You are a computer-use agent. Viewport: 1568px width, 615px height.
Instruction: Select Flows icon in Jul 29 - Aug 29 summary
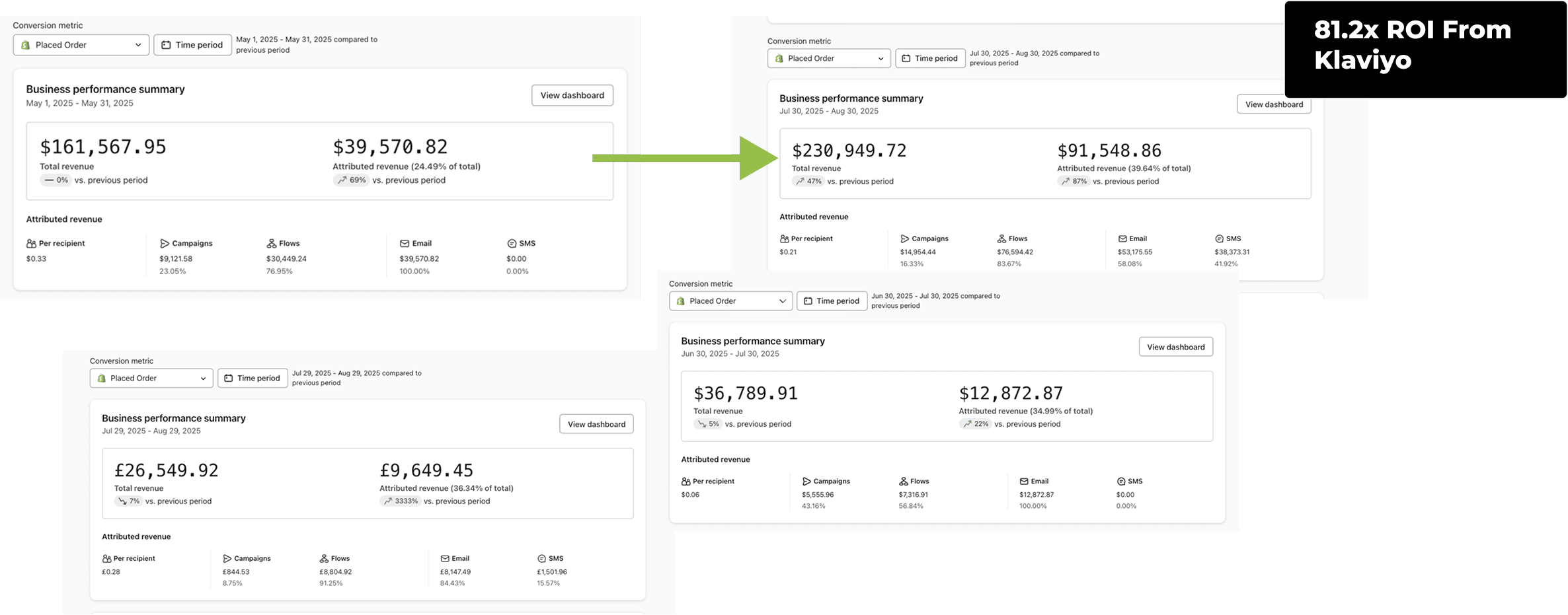(324, 559)
